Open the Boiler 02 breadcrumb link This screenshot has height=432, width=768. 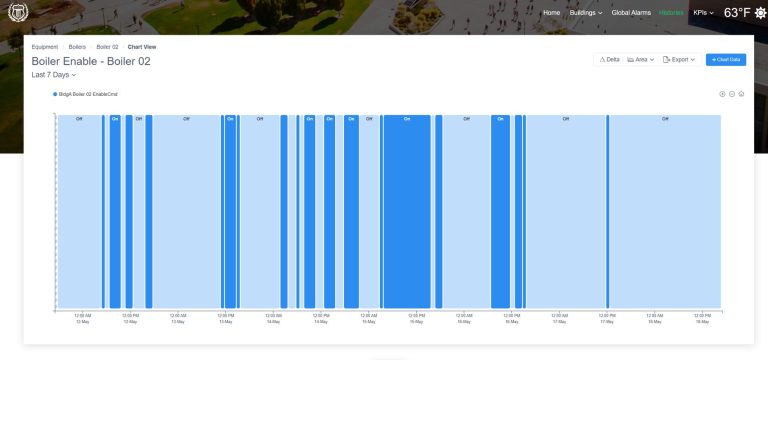coord(107,47)
